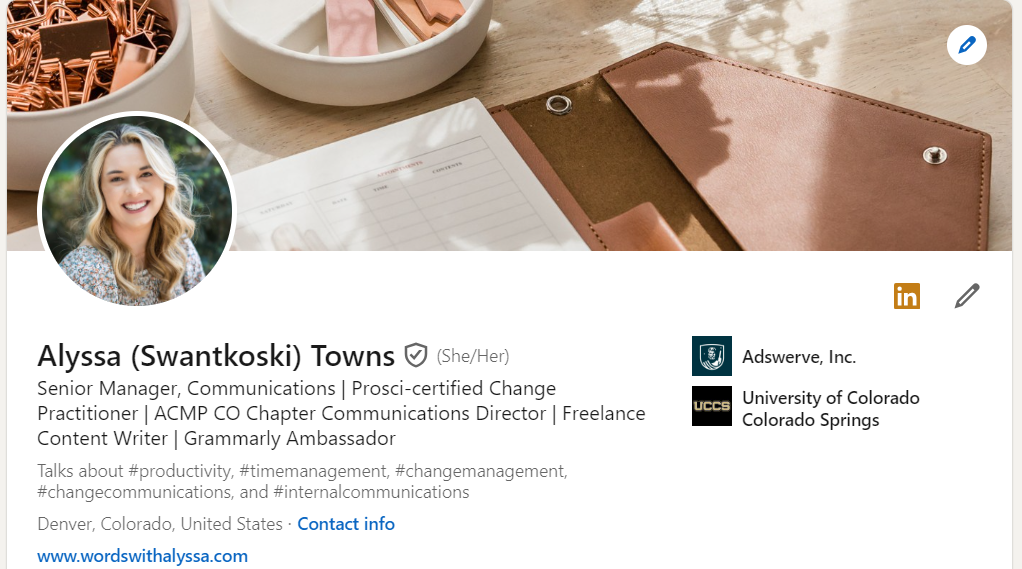Open the circular profile photo

[x=137, y=210]
